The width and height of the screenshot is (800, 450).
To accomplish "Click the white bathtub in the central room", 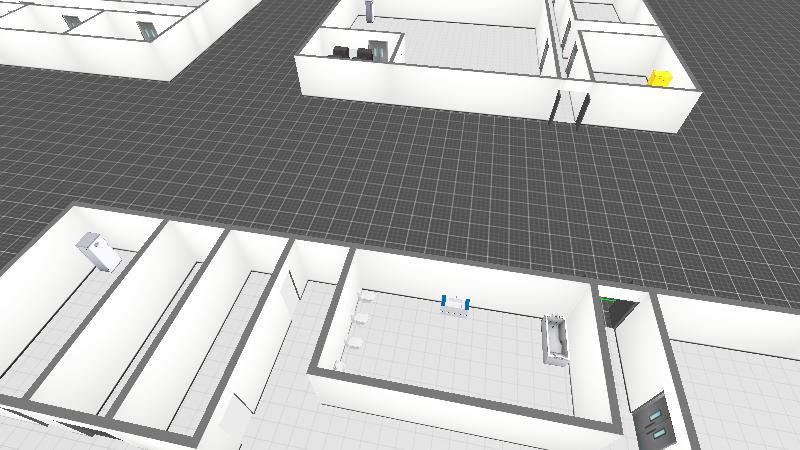I will [x=555, y=338].
